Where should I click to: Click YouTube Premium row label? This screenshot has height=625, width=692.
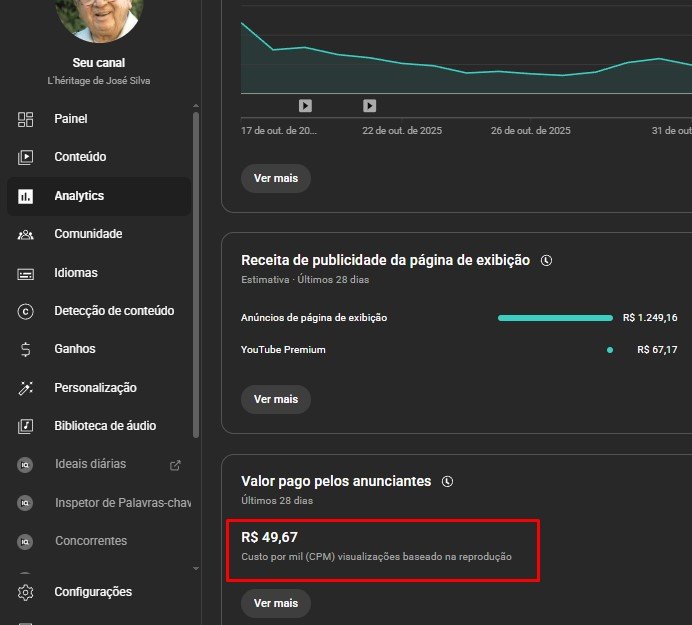point(283,350)
